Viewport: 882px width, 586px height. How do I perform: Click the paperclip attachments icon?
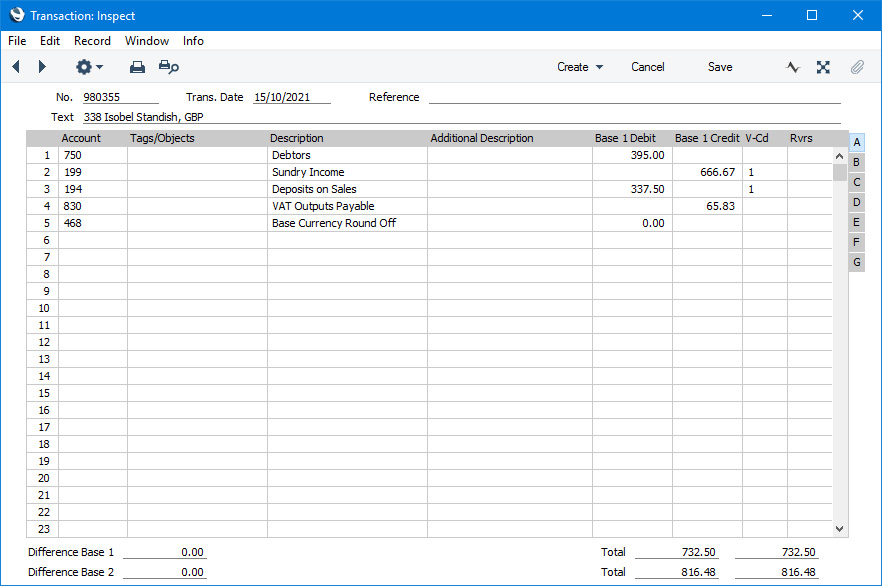tap(857, 67)
